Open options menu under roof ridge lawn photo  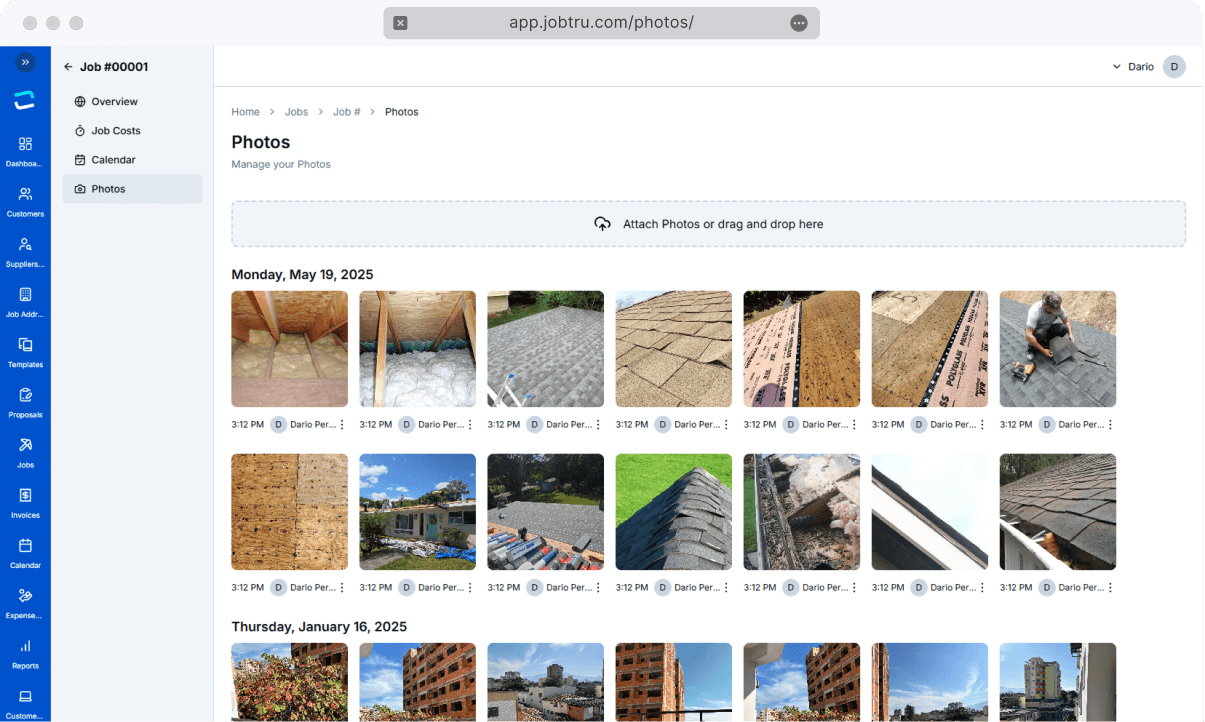tap(726, 588)
